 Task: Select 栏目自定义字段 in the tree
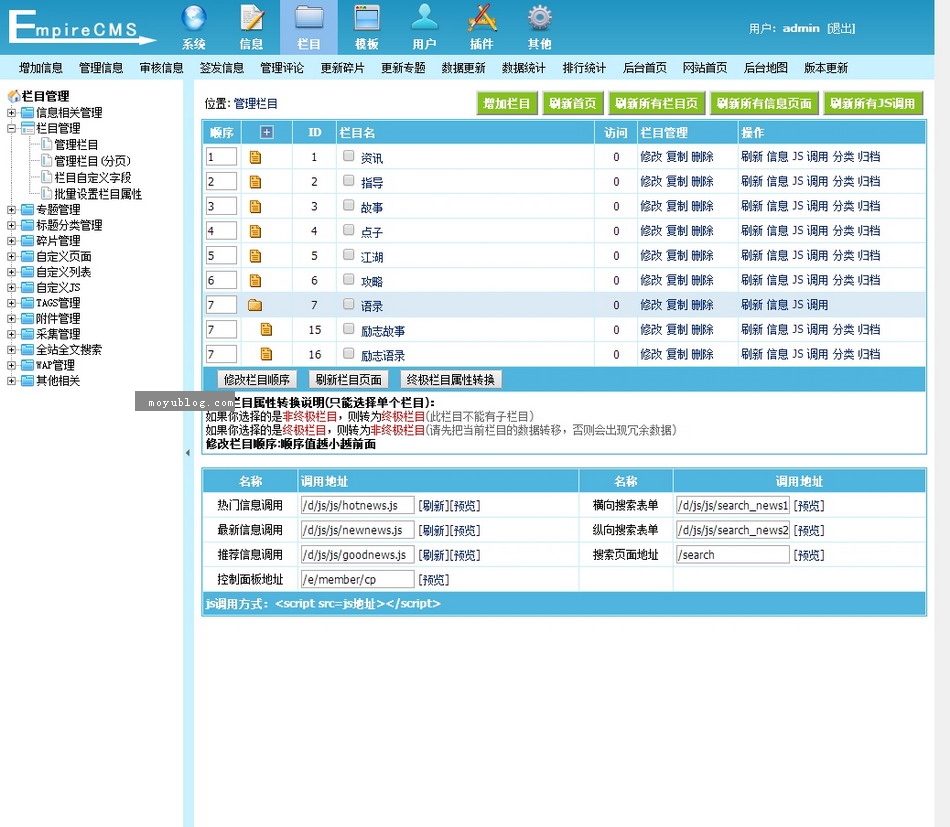93,178
